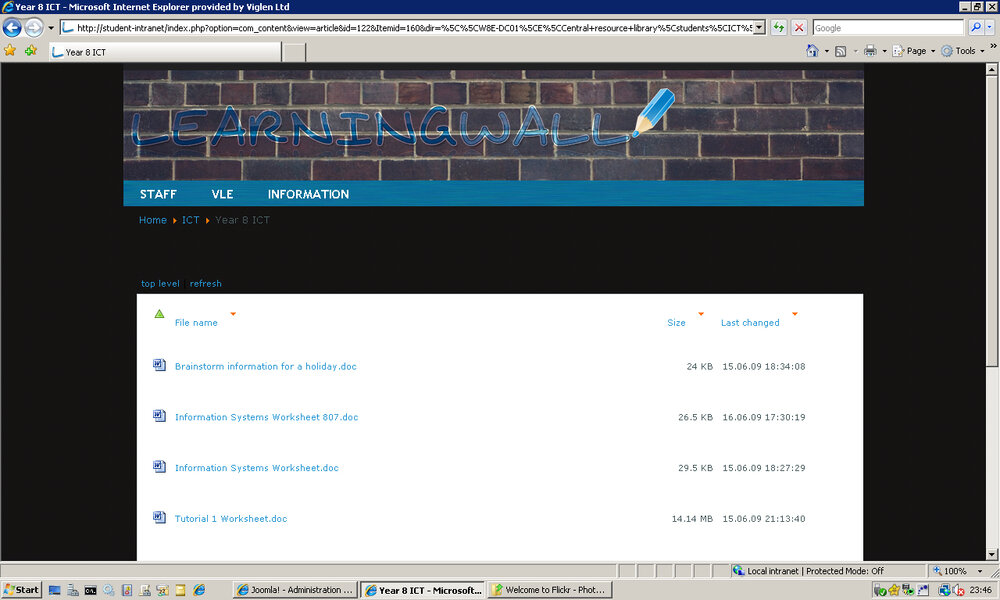Open Brainstorm information for a holiday.doc
1000x600 pixels.
265,367
